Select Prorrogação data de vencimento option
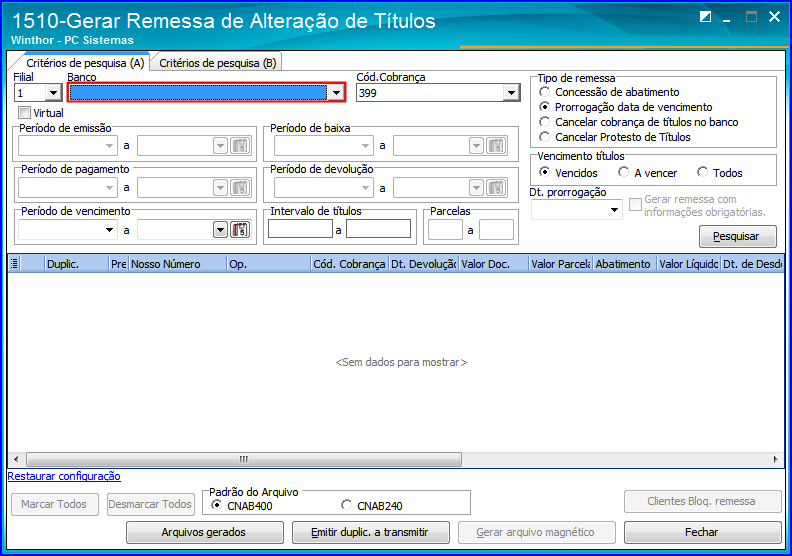 (x=544, y=107)
